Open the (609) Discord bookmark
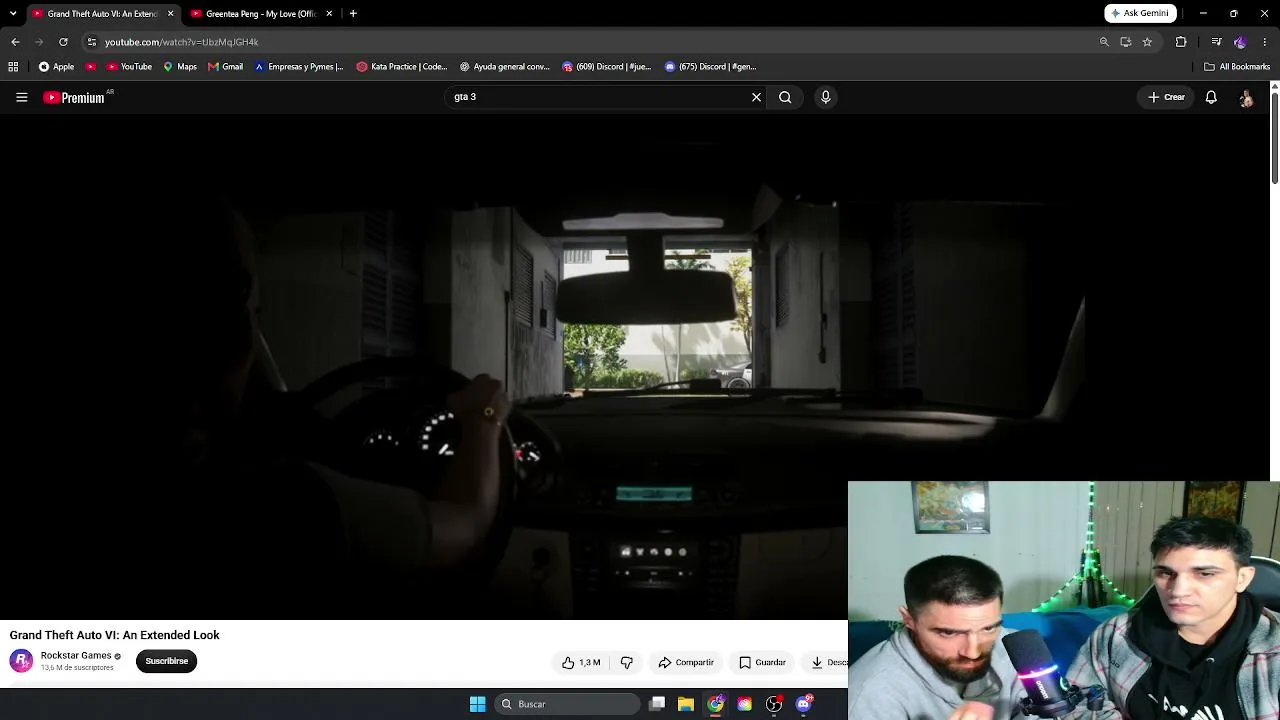 point(606,67)
